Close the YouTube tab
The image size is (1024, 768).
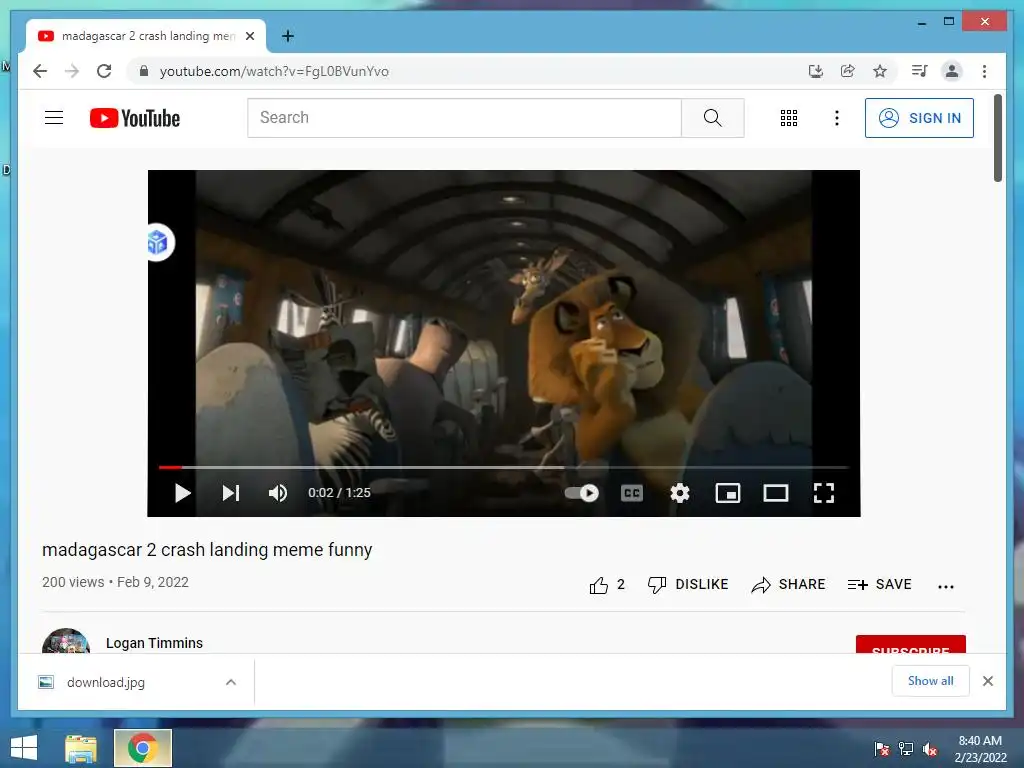(250, 36)
